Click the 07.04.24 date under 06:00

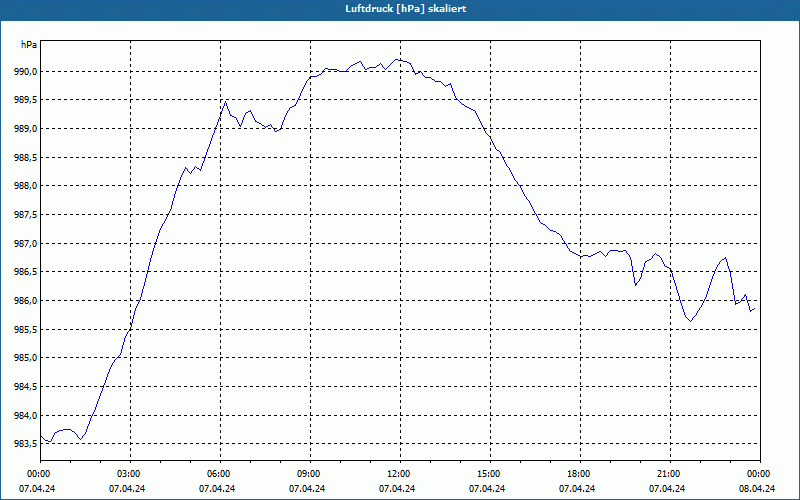coord(217,488)
